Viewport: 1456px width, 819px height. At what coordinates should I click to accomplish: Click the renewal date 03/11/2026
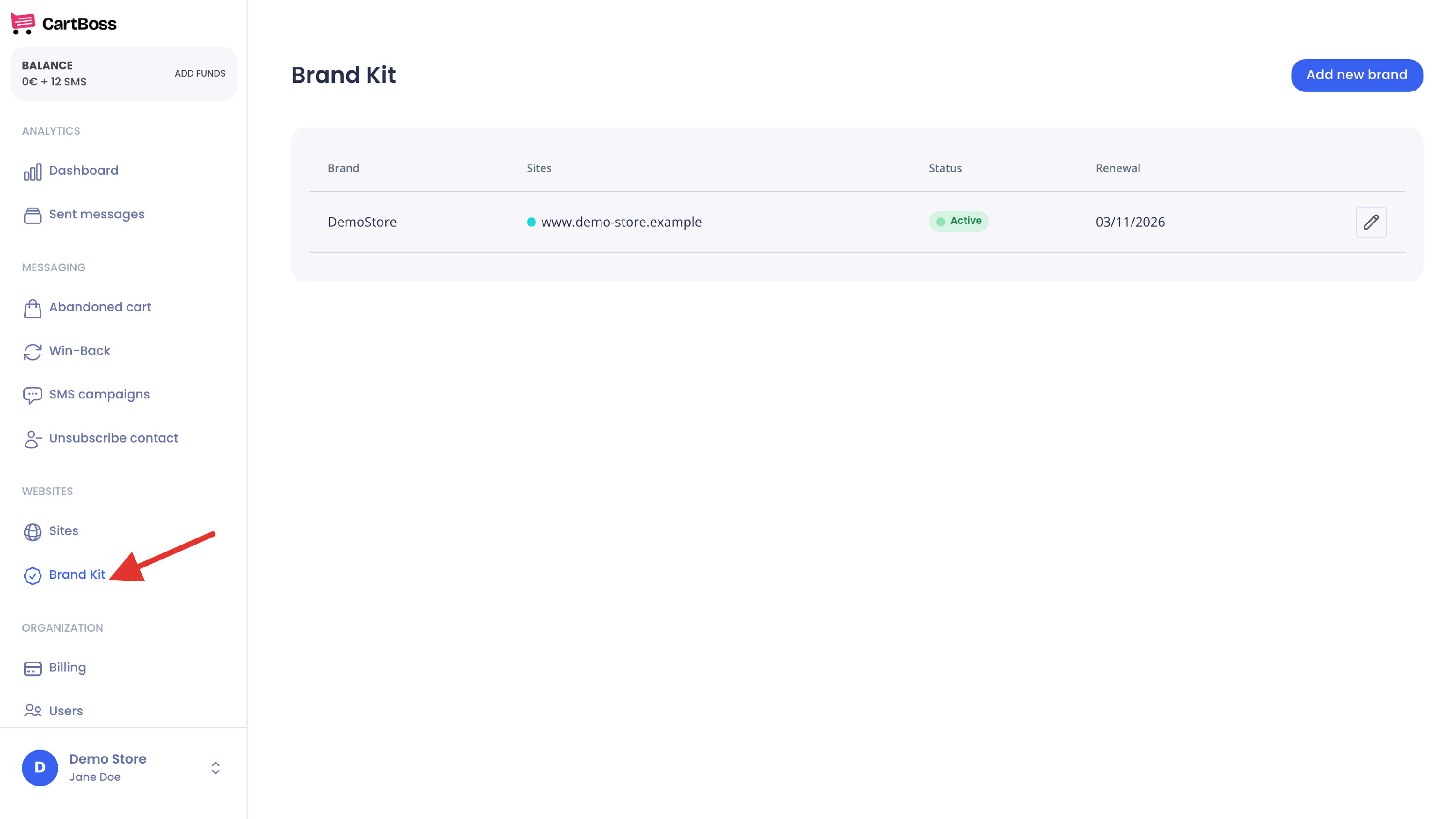(x=1130, y=222)
